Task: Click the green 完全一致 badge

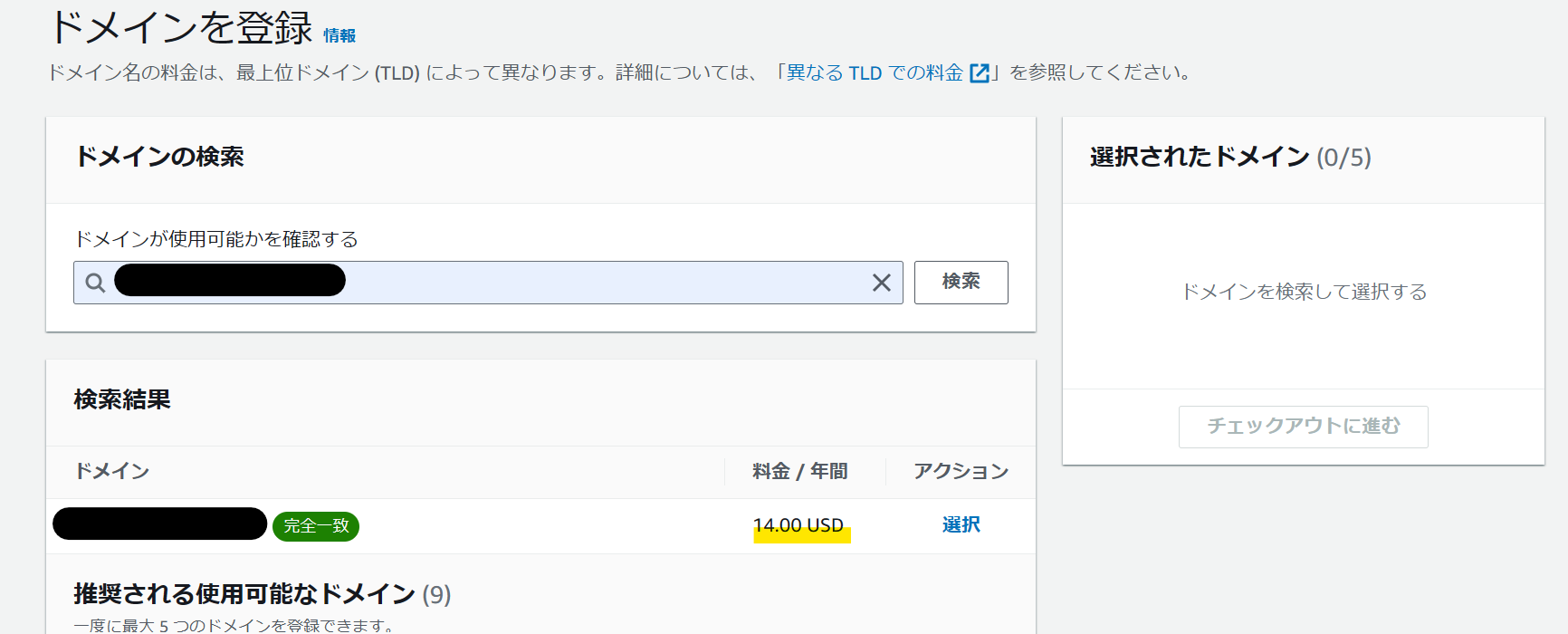Action: (316, 526)
